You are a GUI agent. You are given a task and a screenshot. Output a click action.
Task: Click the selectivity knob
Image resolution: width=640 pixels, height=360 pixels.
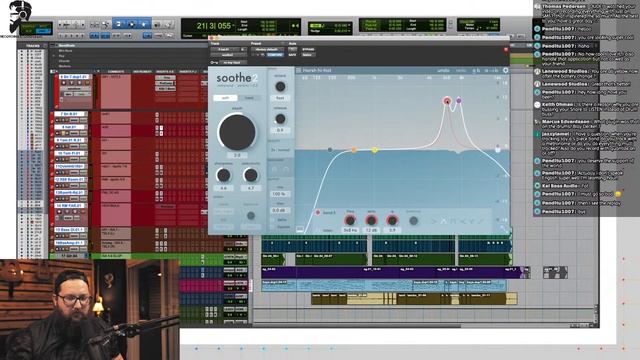tap(251, 176)
